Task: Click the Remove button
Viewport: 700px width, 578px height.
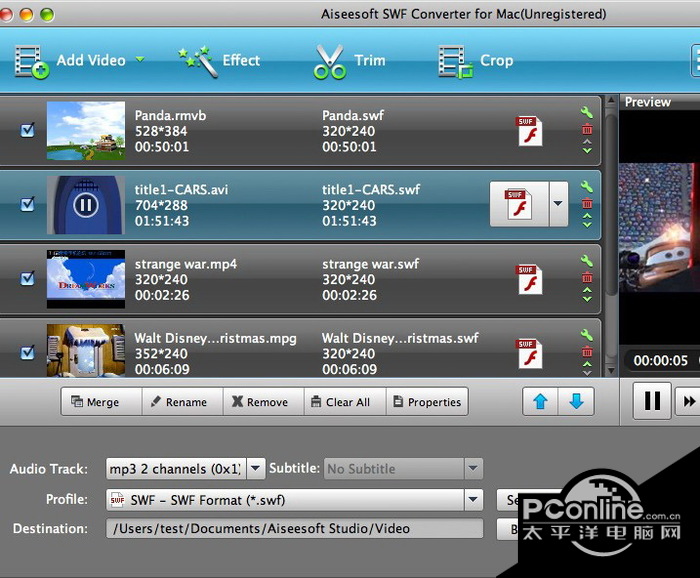Action: (x=264, y=402)
